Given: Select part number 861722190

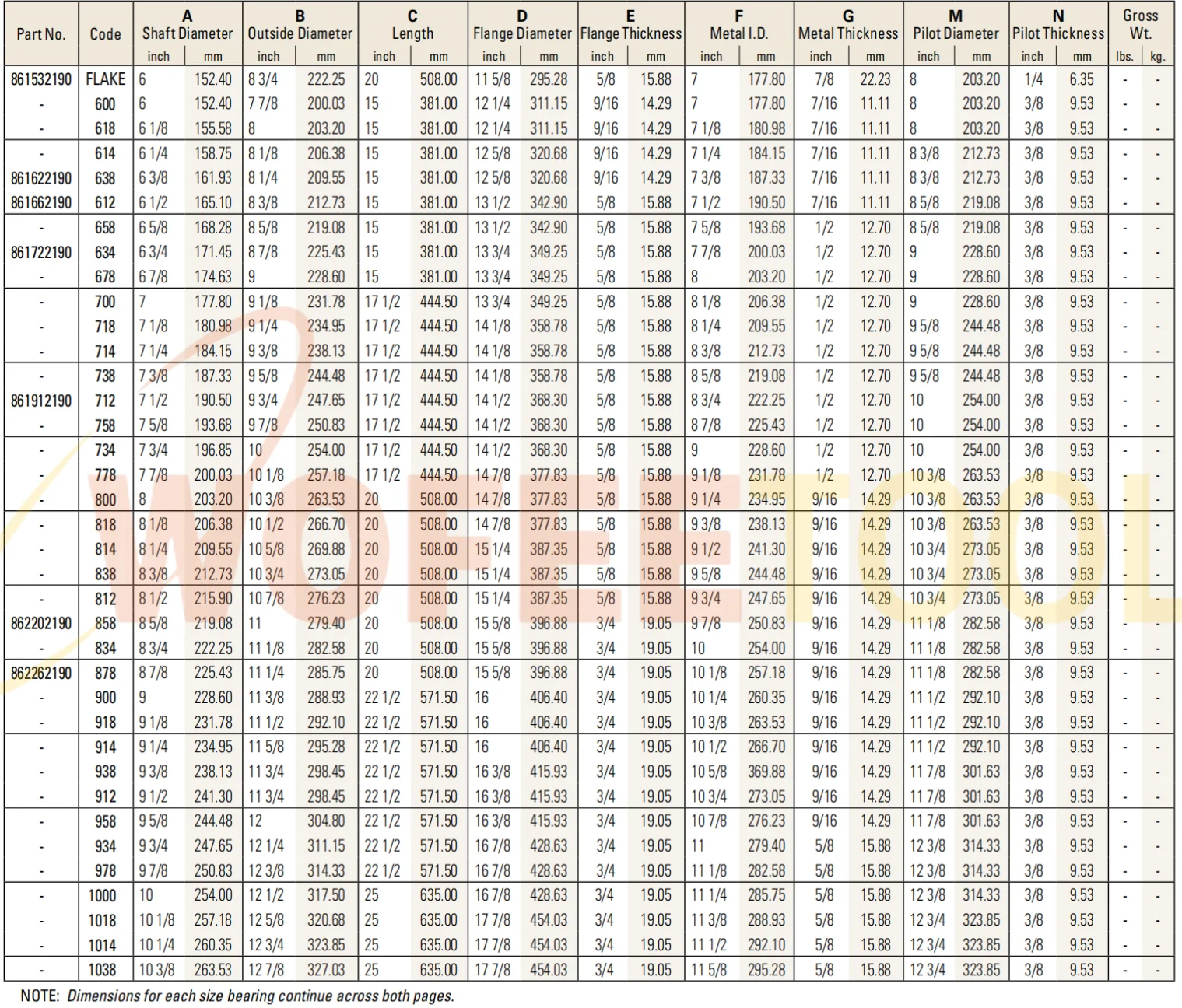Looking at the screenshot, I should point(41,253).
